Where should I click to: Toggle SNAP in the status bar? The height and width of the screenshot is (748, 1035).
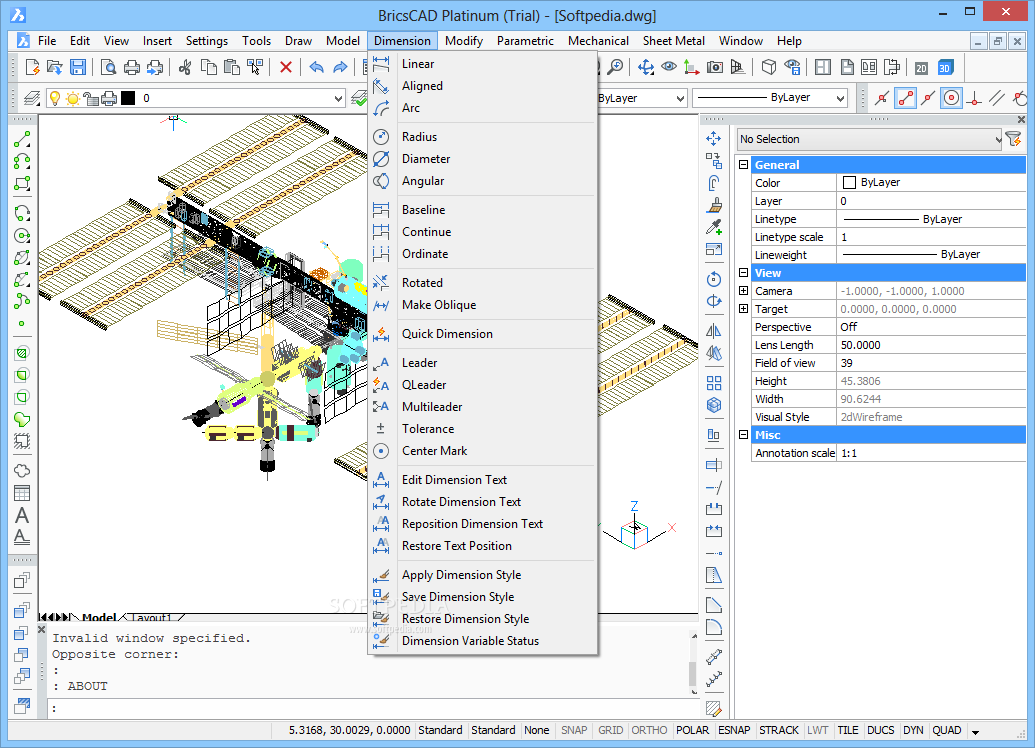point(574,730)
